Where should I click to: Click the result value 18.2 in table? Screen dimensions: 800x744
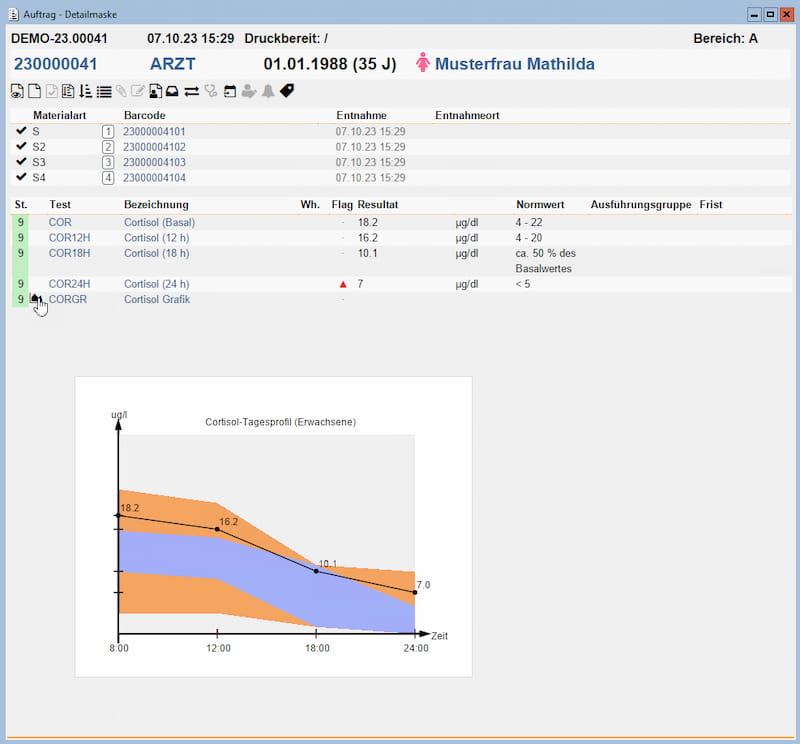coord(367,222)
